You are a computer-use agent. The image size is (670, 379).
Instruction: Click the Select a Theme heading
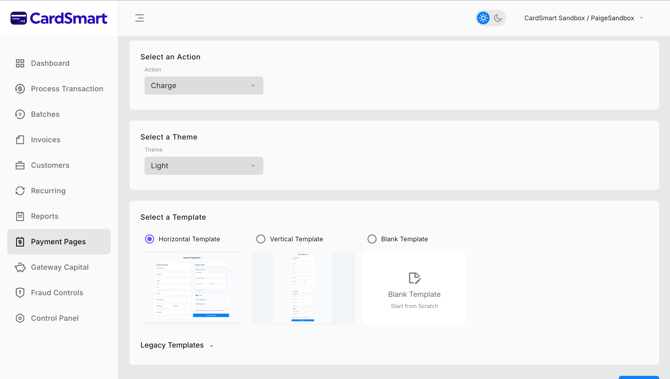[x=169, y=137]
